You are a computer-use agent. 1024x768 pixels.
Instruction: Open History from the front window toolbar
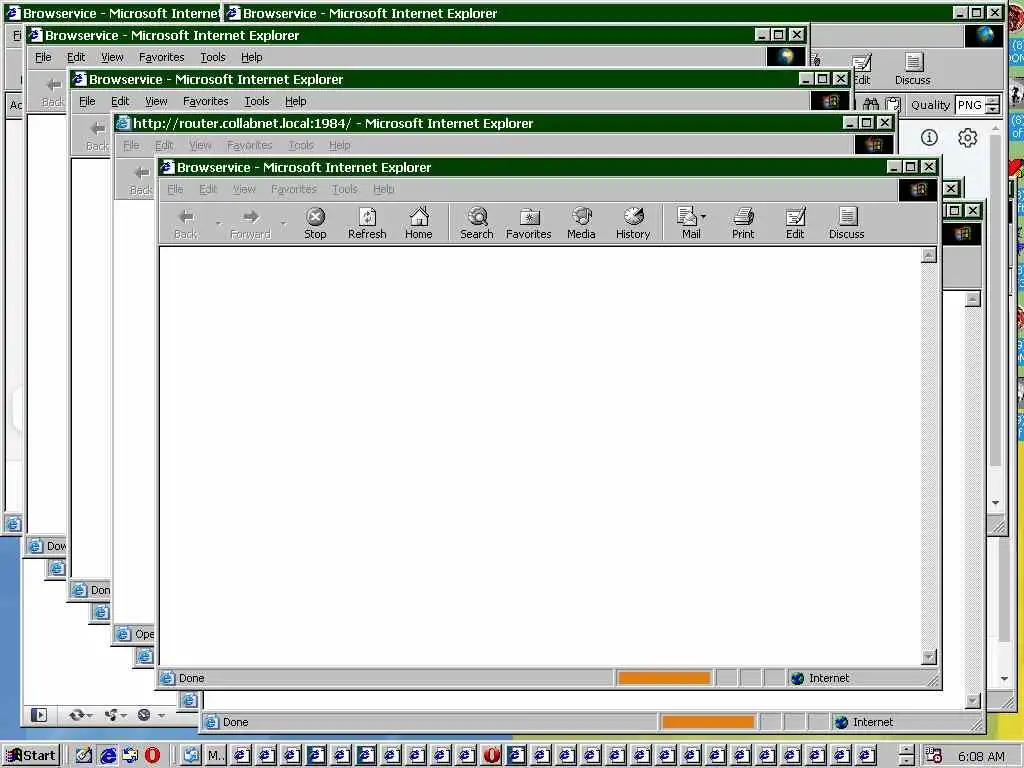633,223
